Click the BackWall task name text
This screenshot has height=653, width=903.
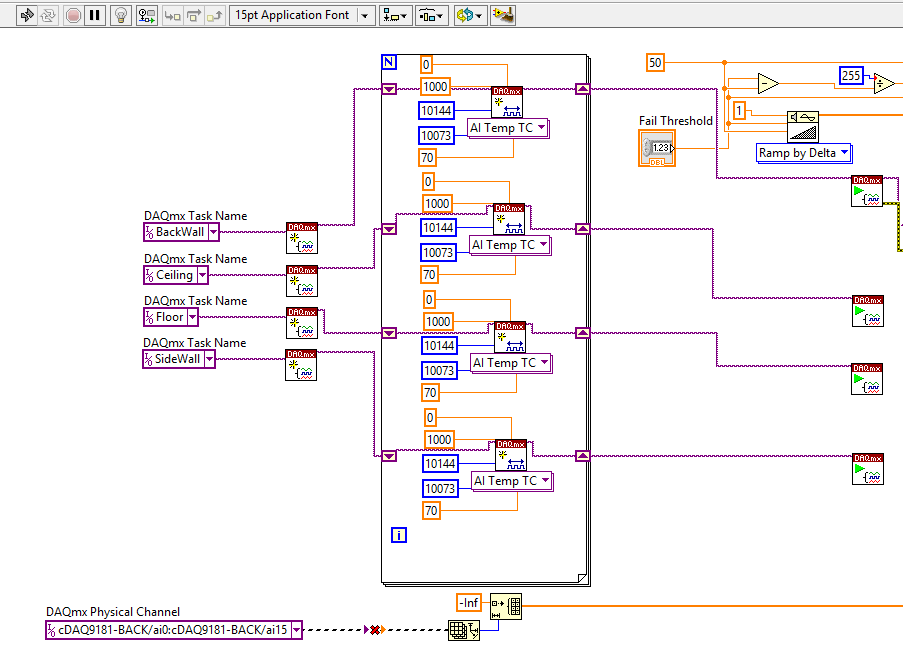[x=180, y=232]
